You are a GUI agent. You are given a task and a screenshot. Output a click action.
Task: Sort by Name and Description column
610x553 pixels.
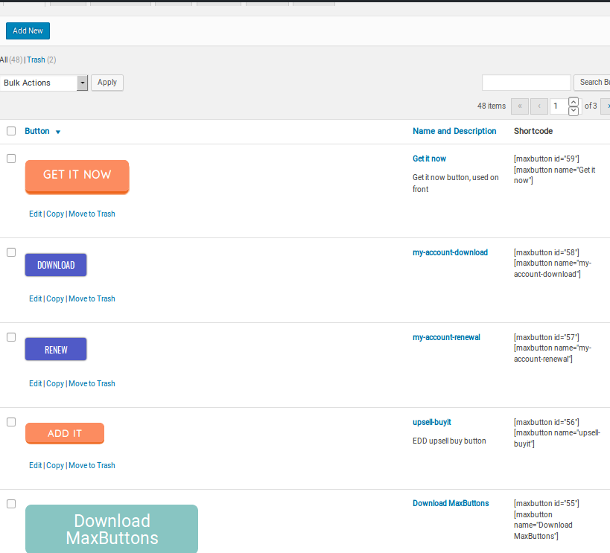tap(454, 131)
